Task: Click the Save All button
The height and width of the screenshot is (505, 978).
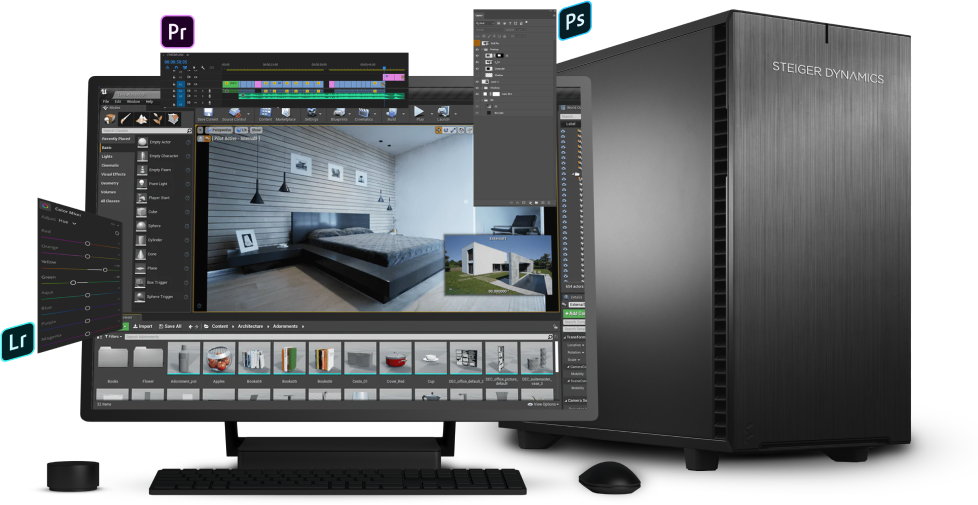Action: 170,326
